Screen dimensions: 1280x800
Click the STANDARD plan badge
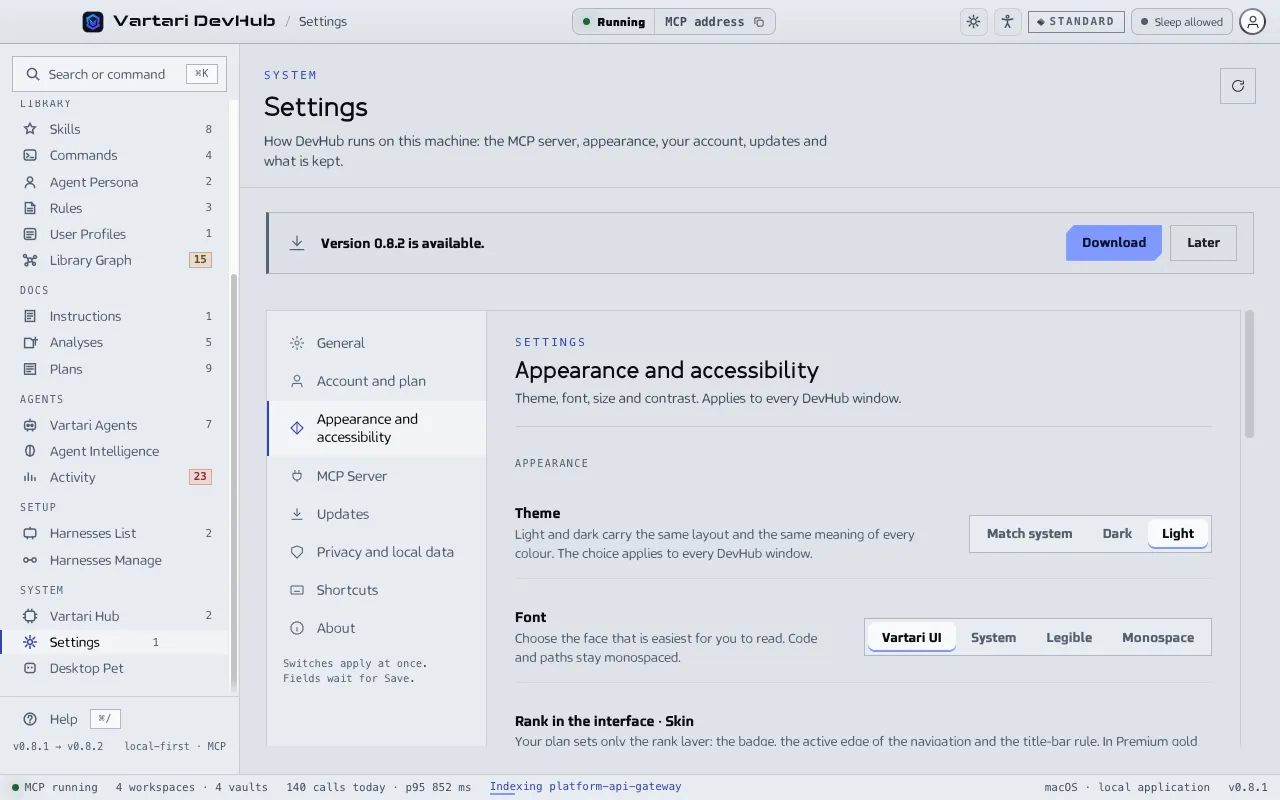click(x=1076, y=22)
